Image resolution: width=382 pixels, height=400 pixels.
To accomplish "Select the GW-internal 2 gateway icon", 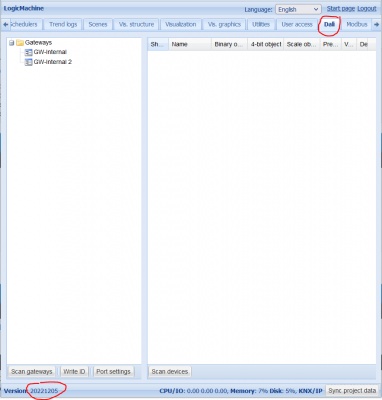I will (29, 62).
